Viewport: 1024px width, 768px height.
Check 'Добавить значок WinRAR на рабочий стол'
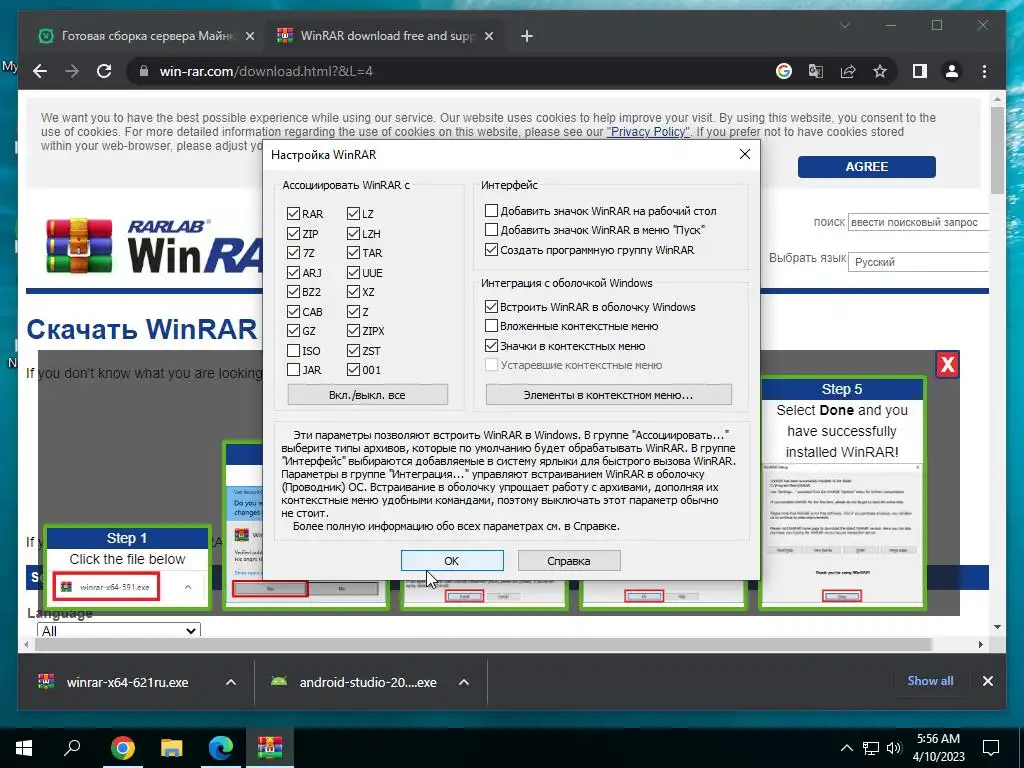point(491,210)
